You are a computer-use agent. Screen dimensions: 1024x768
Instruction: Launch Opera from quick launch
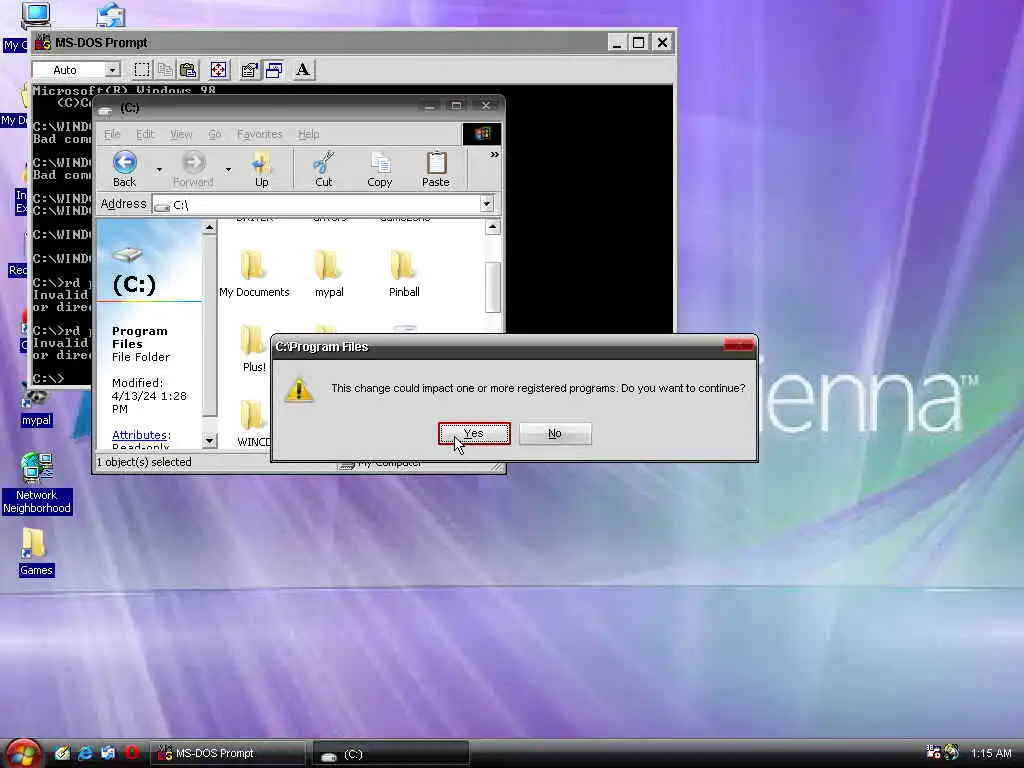pyautogui.click(x=131, y=753)
